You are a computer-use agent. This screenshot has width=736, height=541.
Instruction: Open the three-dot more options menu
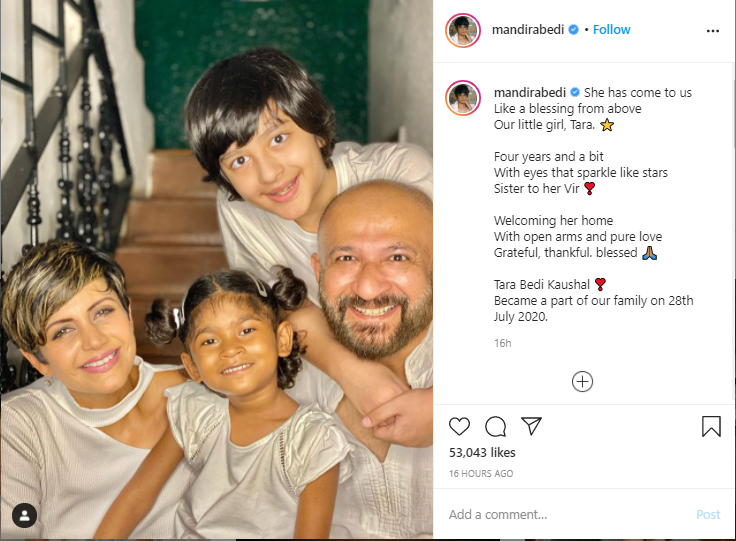tap(713, 30)
